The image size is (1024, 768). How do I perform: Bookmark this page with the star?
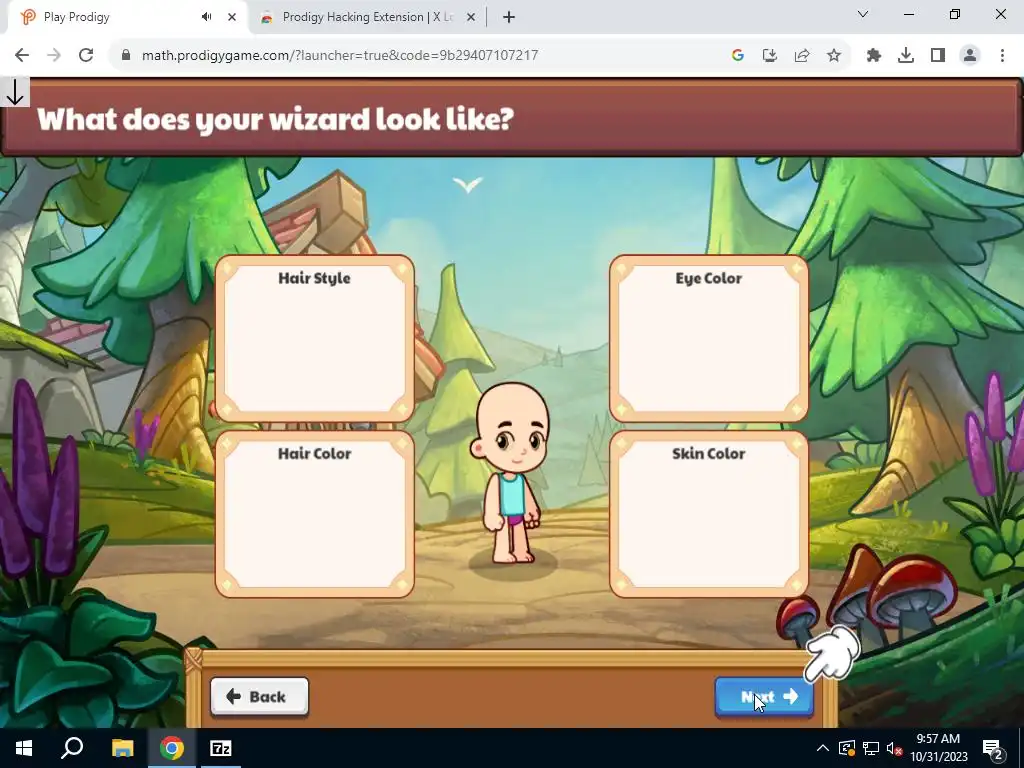click(x=834, y=56)
